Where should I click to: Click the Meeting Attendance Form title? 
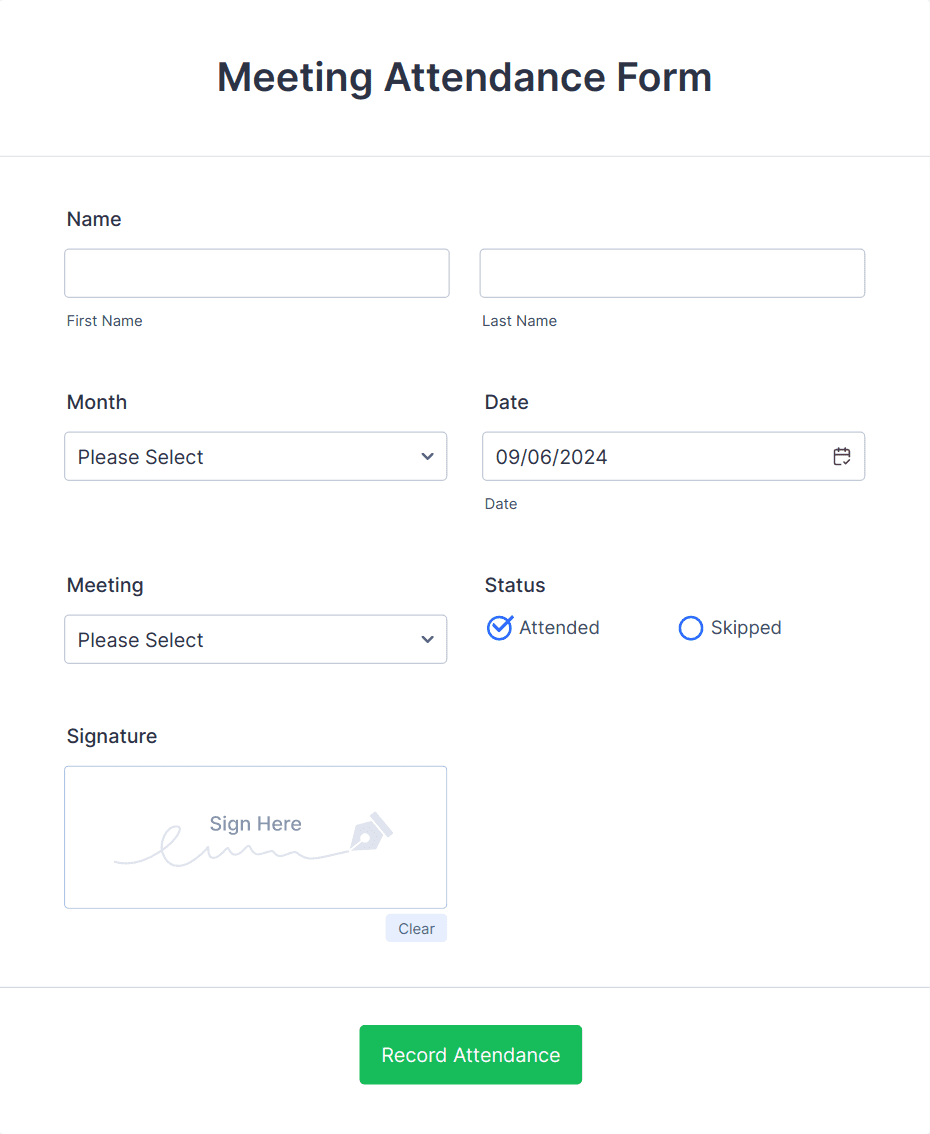tap(464, 77)
